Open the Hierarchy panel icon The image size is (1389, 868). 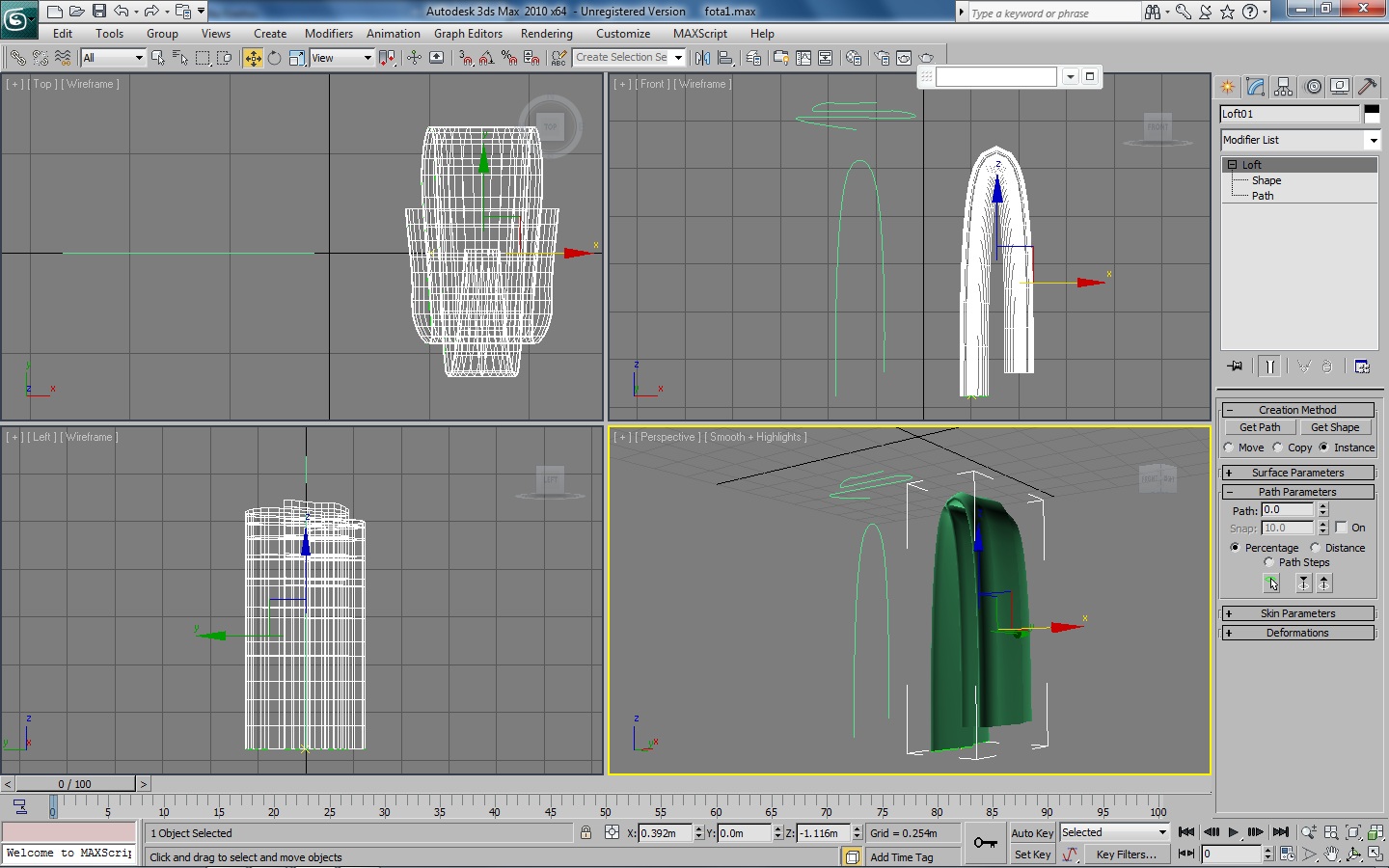[1284, 87]
